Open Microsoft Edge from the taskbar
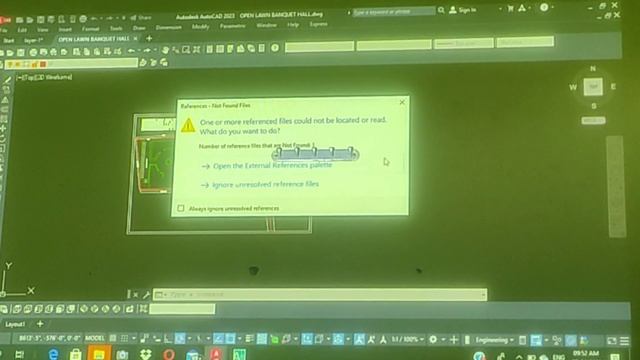This screenshot has width=640, height=360. point(53,354)
